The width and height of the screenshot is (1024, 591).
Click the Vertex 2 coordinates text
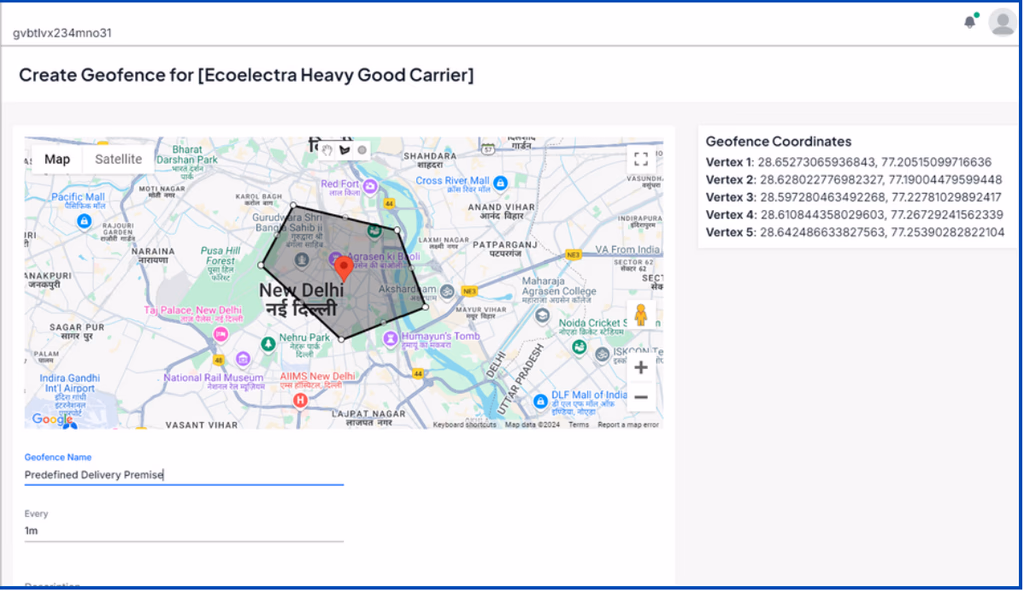coord(854,180)
